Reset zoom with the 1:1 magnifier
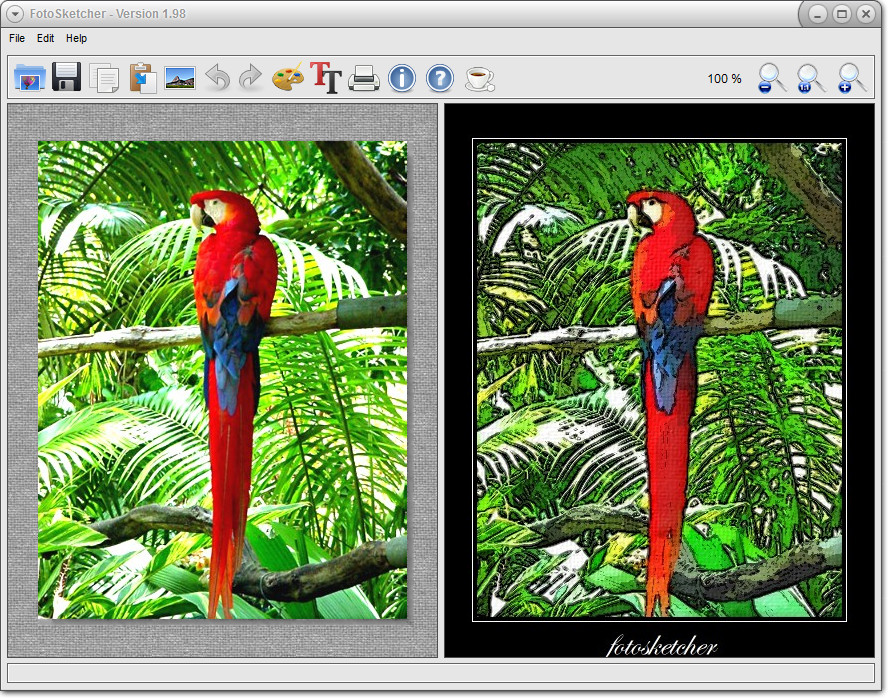The height and width of the screenshot is (699, 888). [x=812, y=78]
